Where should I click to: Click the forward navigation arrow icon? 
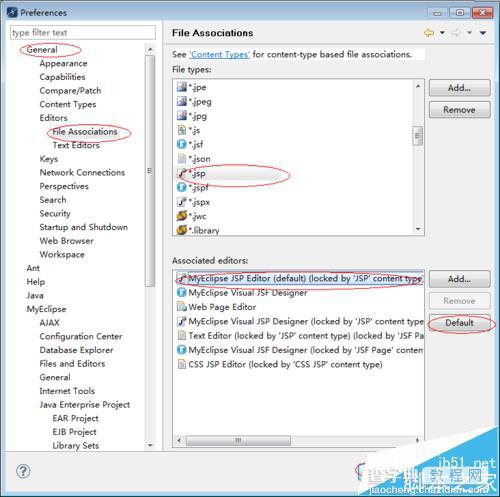(456, 33)
